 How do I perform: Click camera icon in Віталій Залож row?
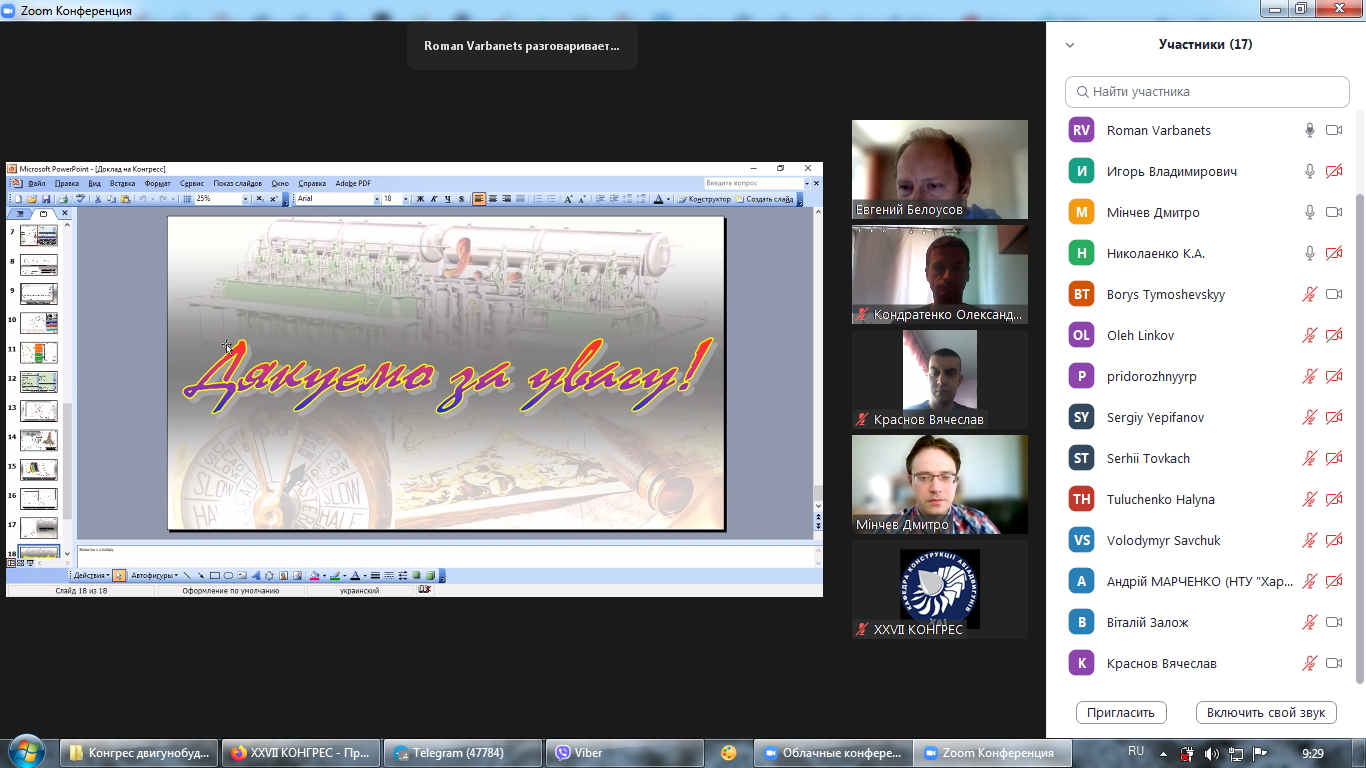coord(1333,622)
